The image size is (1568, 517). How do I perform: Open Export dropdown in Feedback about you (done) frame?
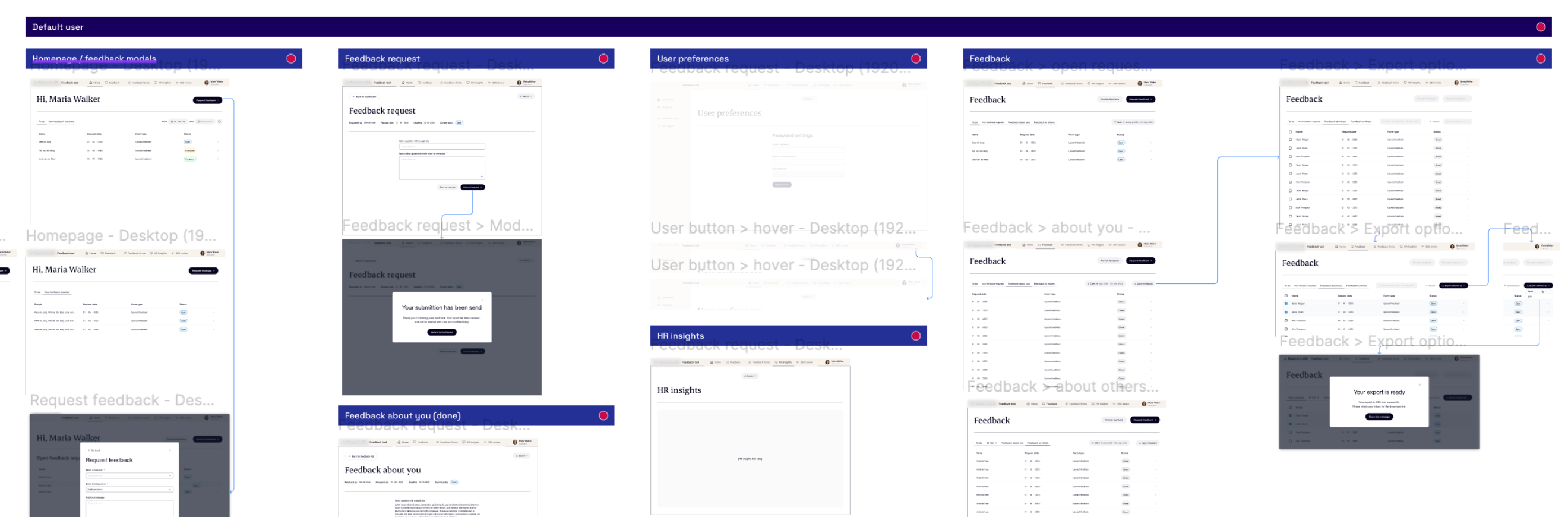(x=521, y=456)
